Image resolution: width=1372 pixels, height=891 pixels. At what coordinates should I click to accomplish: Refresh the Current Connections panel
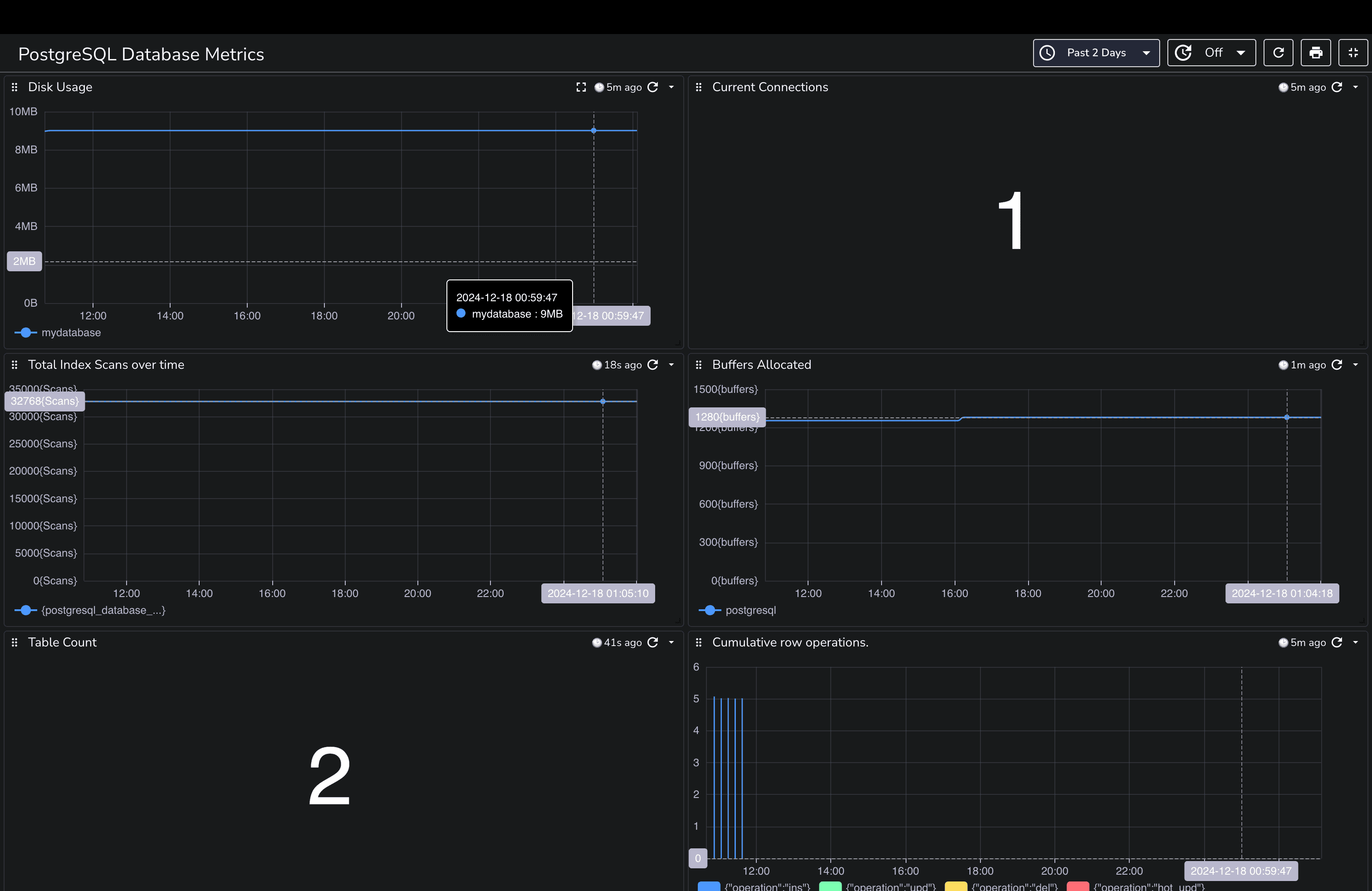pyautogui.click(x=1337, y=87)
